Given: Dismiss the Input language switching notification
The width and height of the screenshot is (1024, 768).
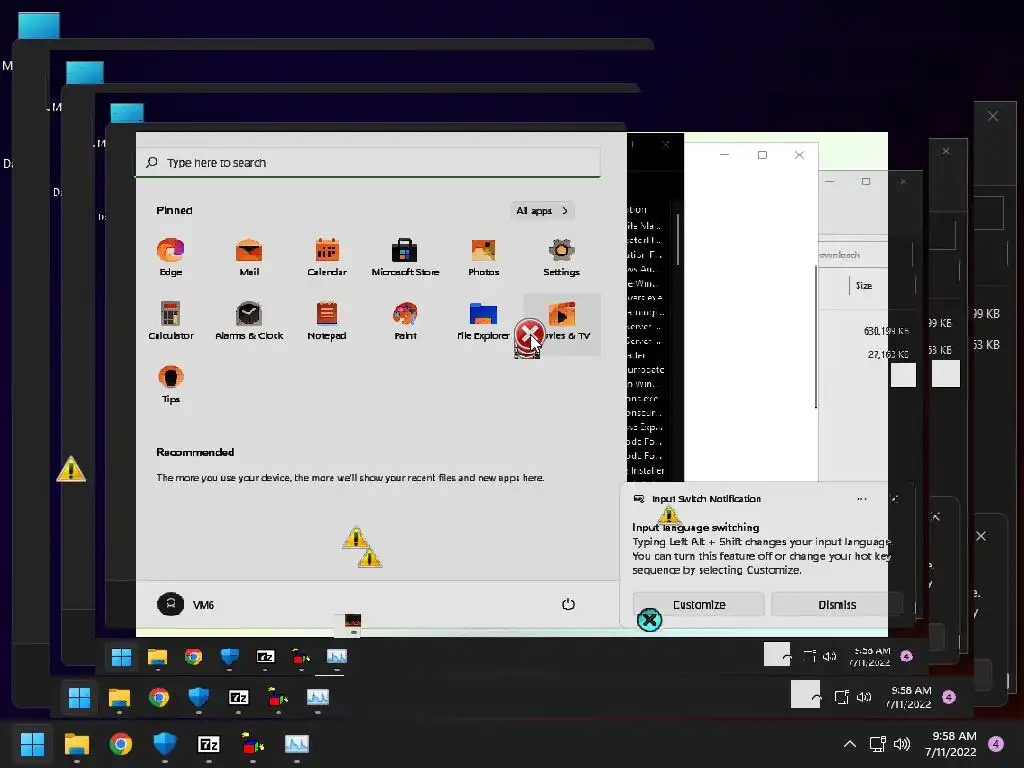Looking at the screenshot, I should (837, 605).
